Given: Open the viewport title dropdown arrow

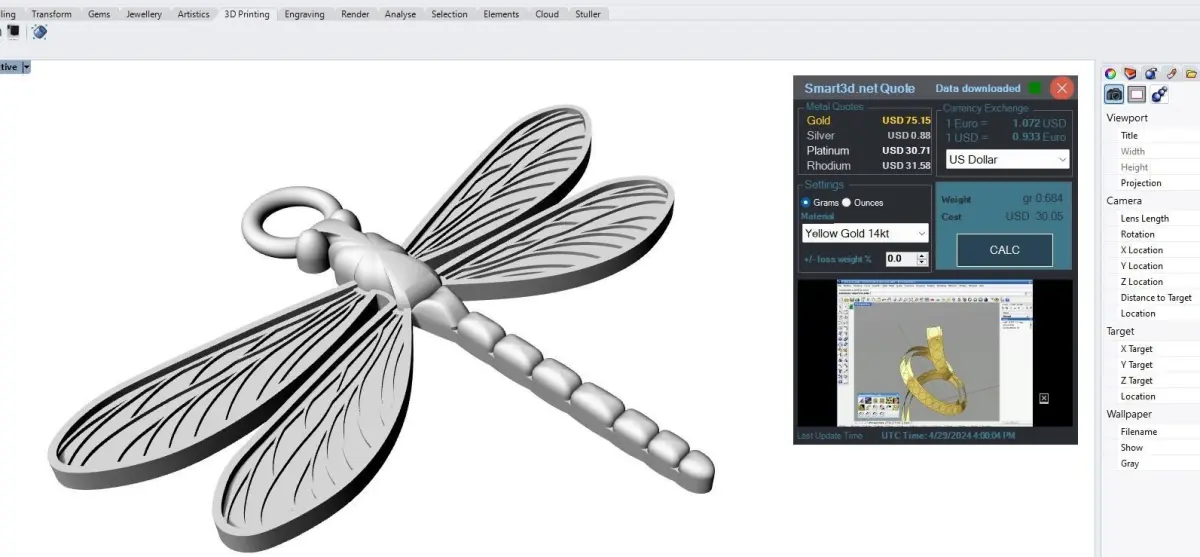Looking at the screenshot, I should 26,67.
